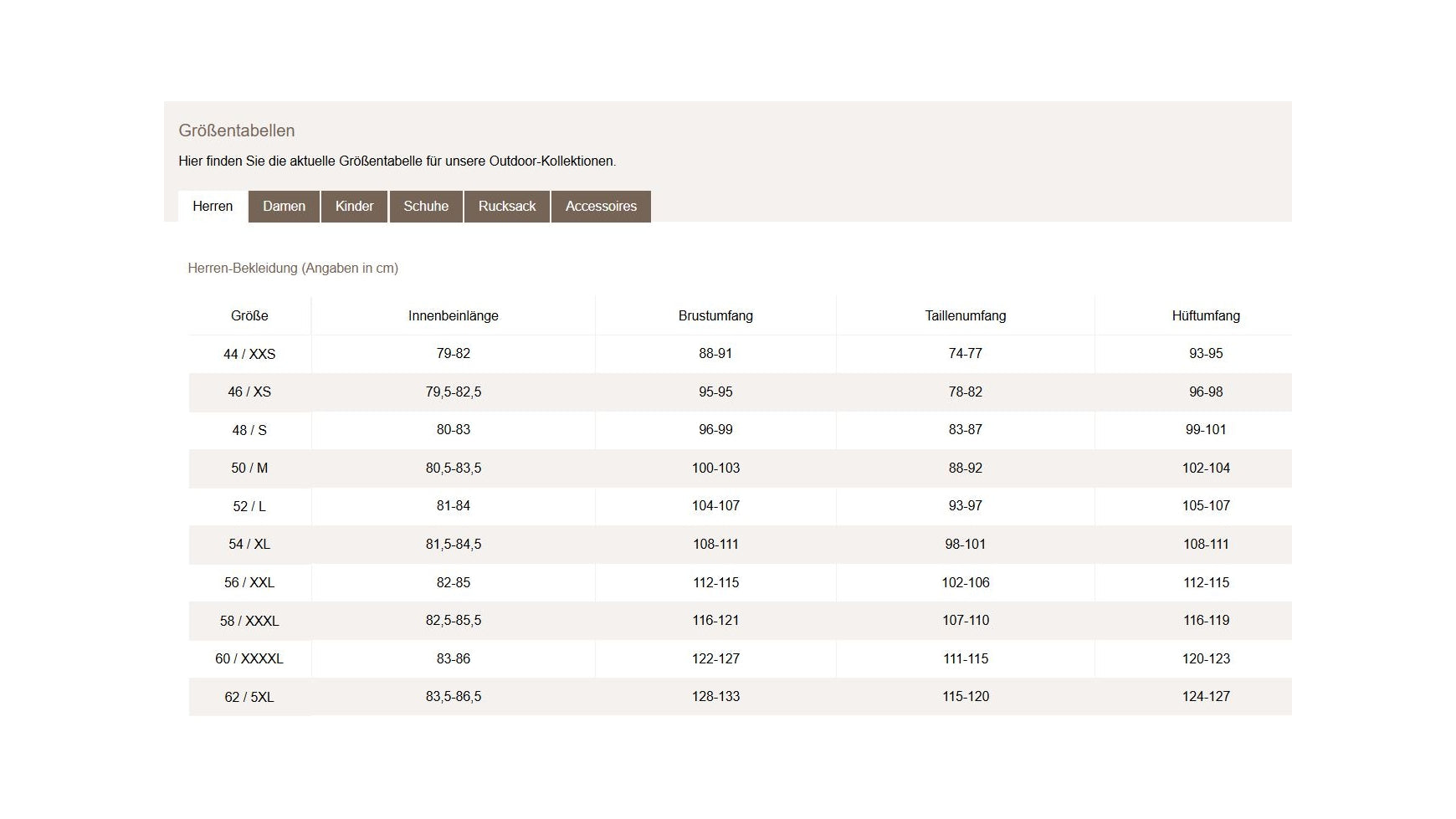1456x819 pixels.
Task: Click the 52 / L size cell
Action: (x=249, y=506)
